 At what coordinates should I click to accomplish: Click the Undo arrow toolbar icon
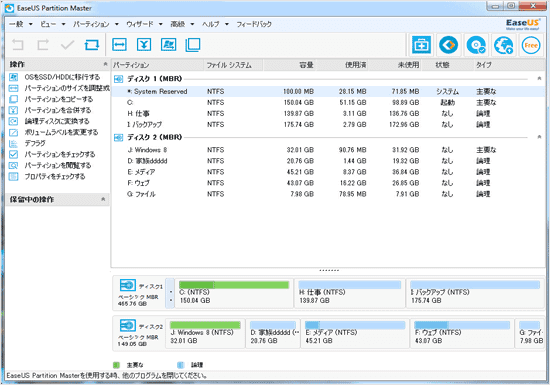point(18,45)
